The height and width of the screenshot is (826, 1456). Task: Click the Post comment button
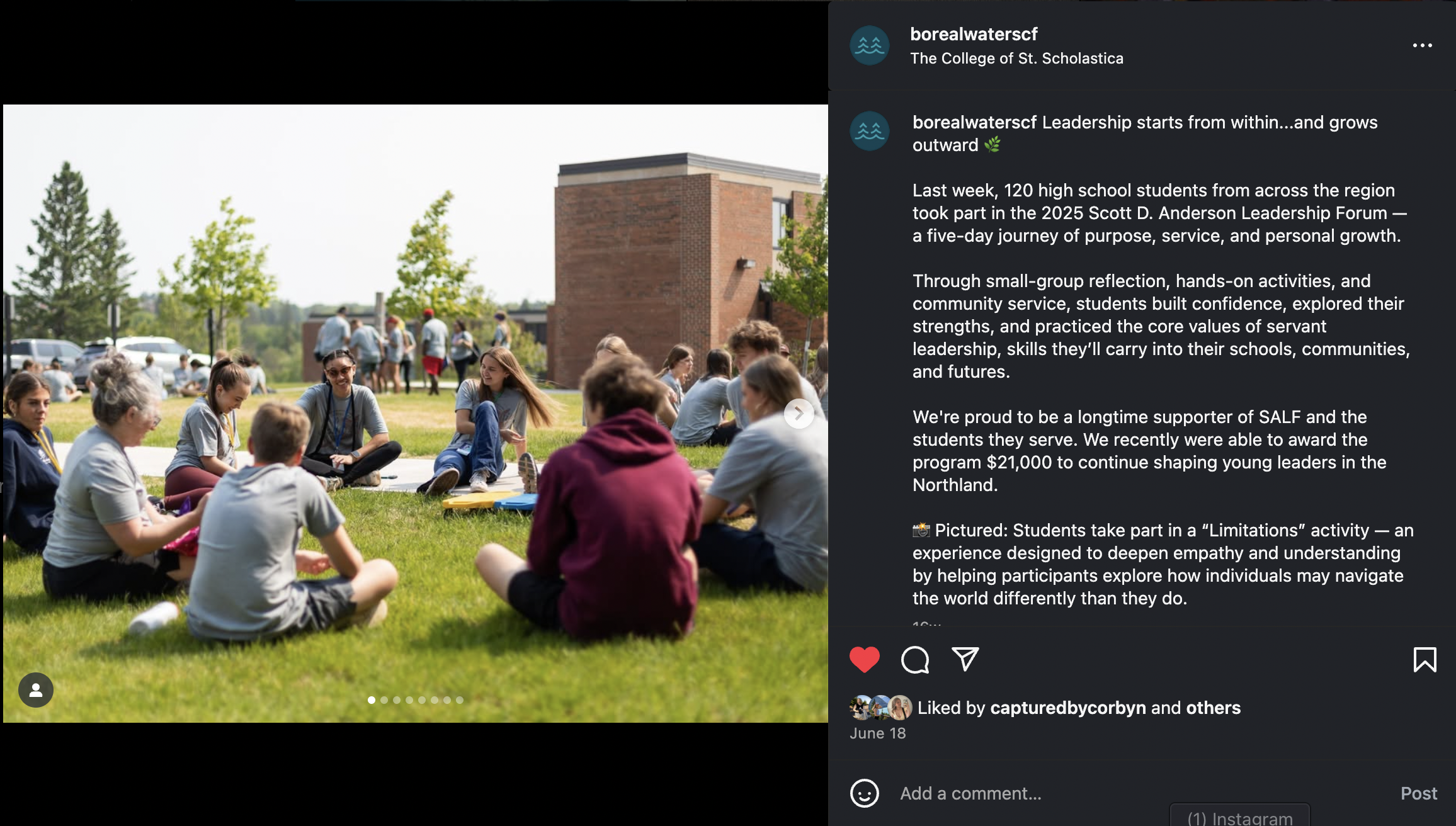[1418, 793]
